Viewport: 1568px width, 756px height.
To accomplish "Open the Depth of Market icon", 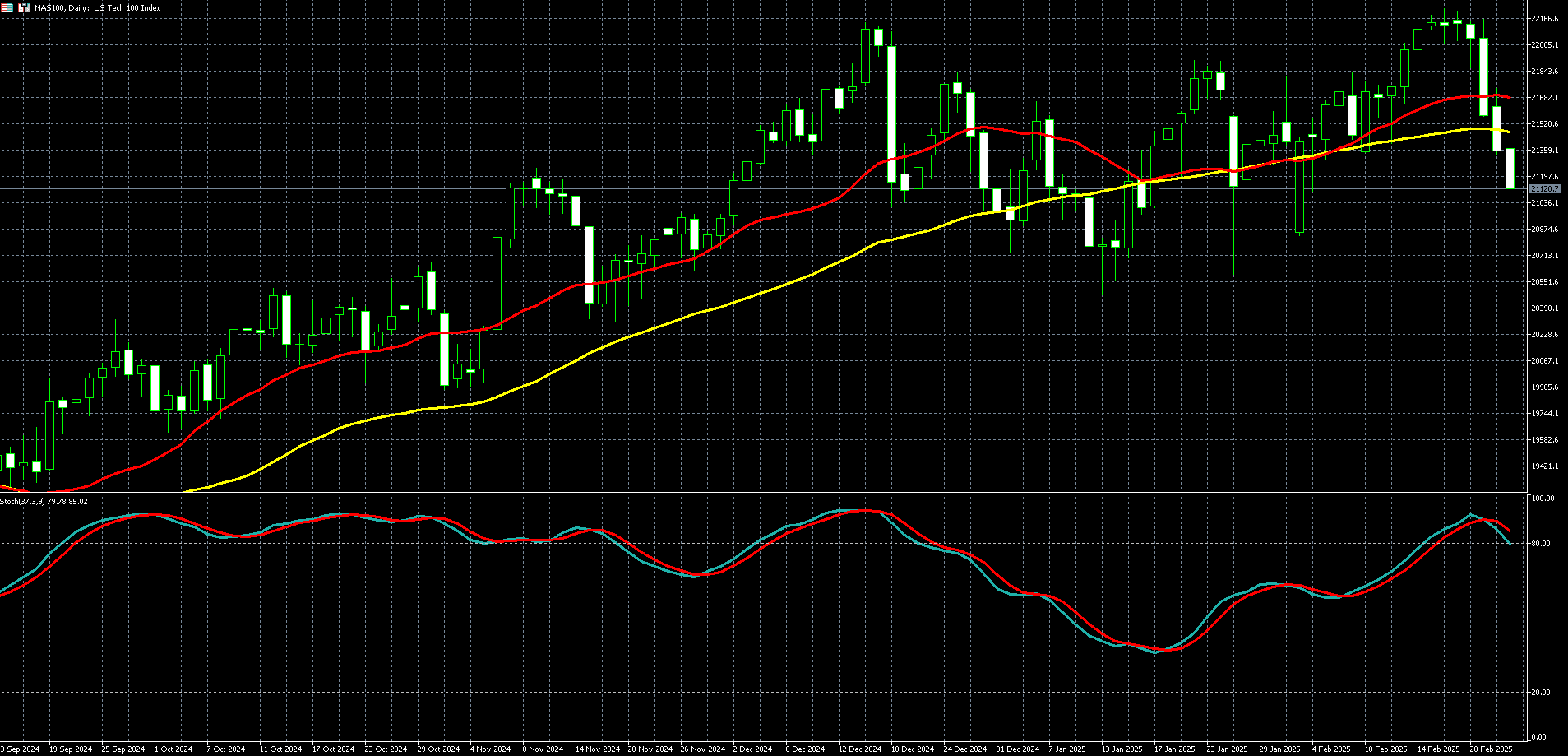I will [x=25, y=7].
